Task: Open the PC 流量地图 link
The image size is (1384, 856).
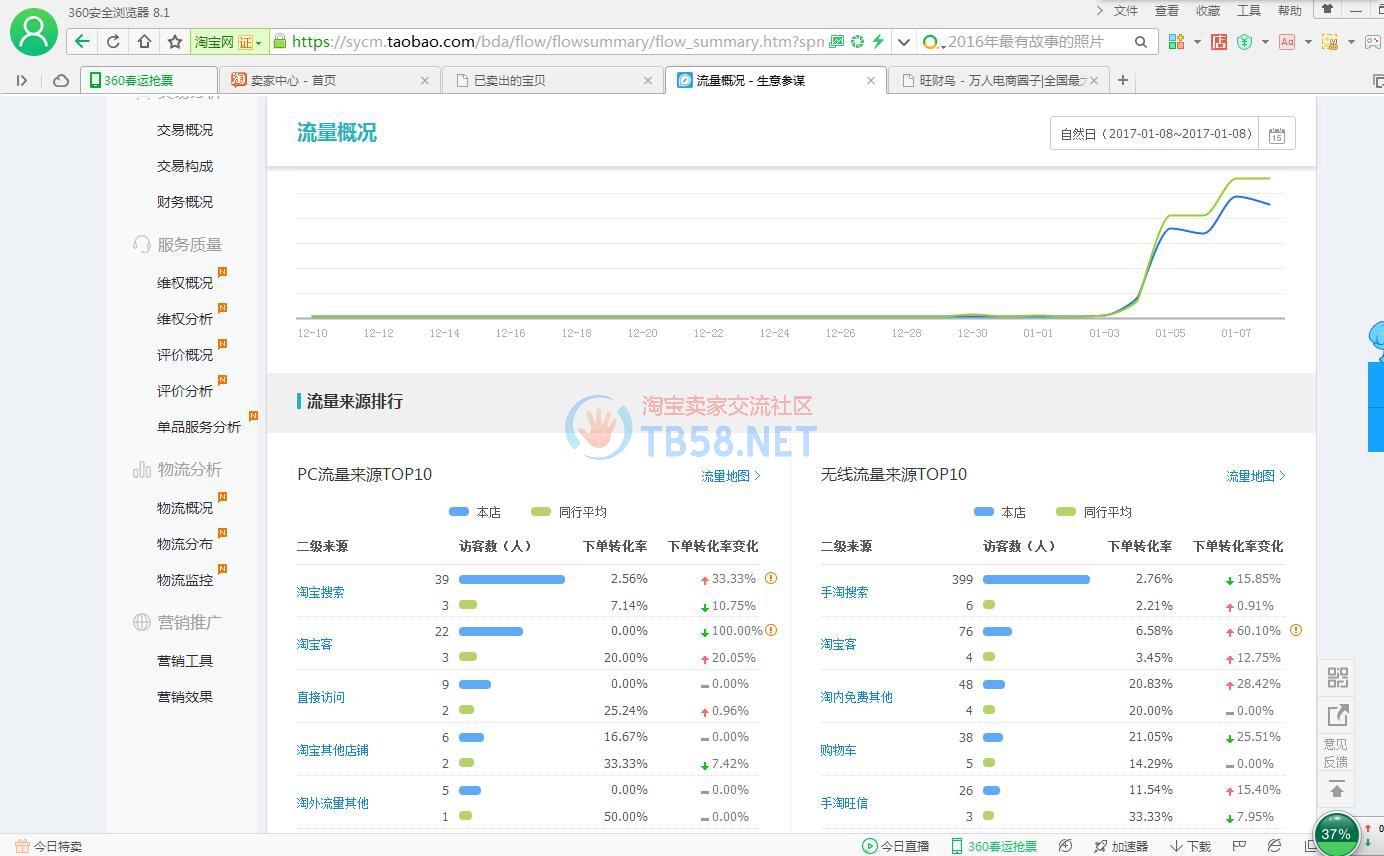Action: [730, 476]
